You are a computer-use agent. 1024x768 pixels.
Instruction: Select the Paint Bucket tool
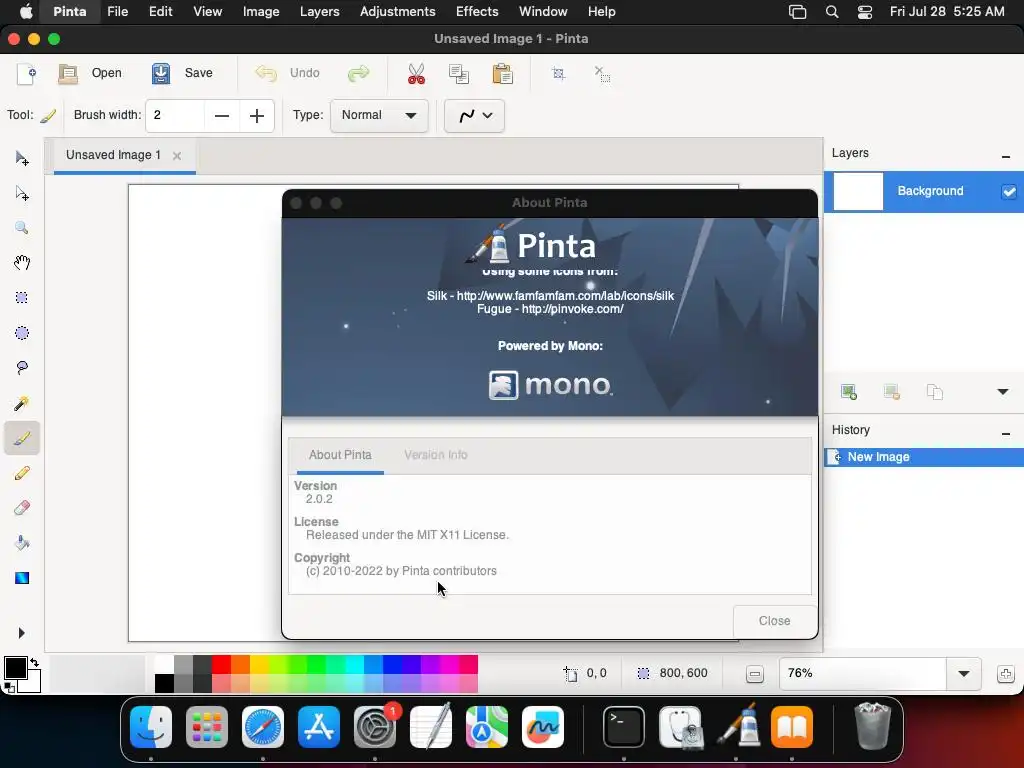point(22,543)
